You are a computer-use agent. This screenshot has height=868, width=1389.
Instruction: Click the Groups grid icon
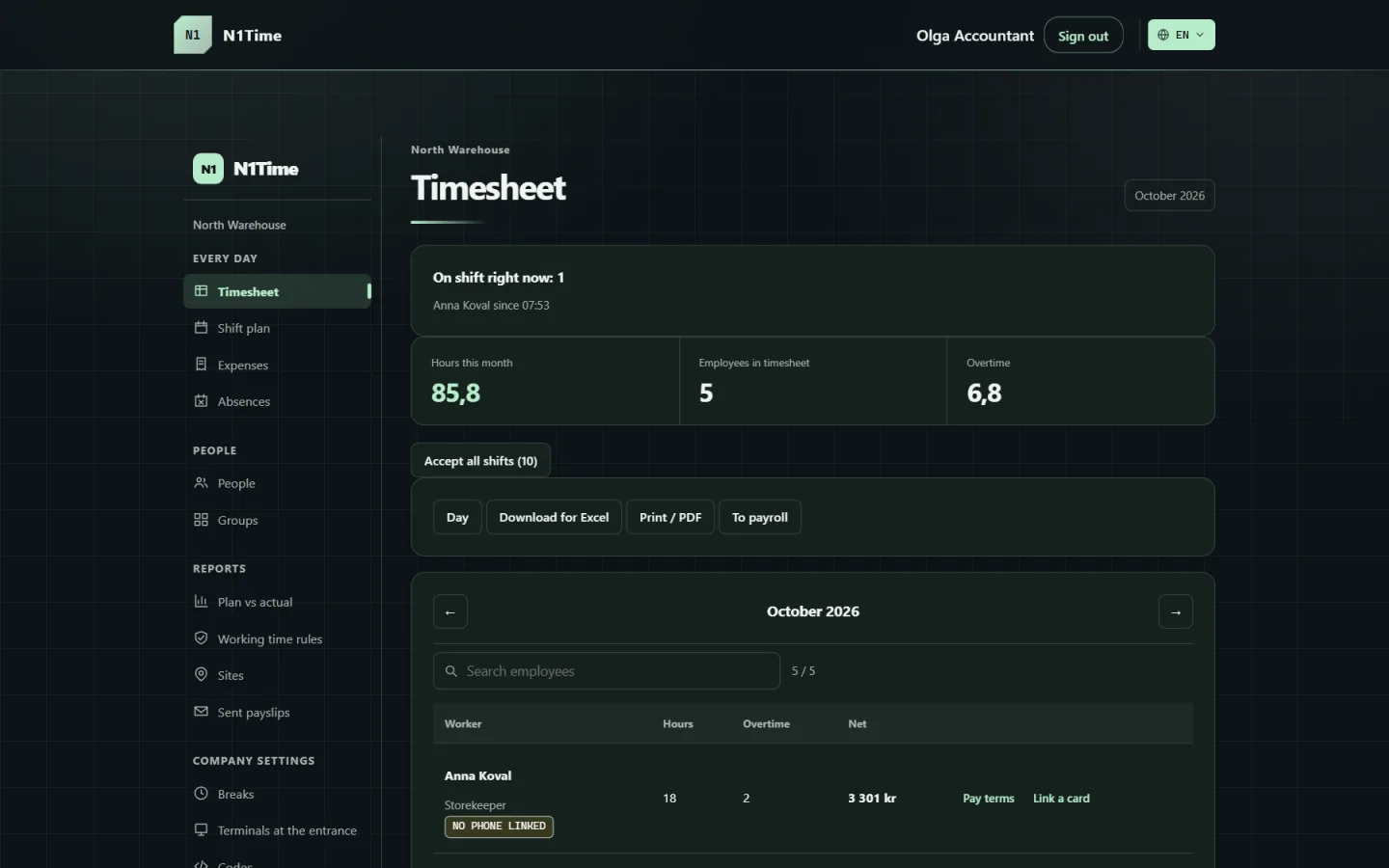tap(201, 520)
